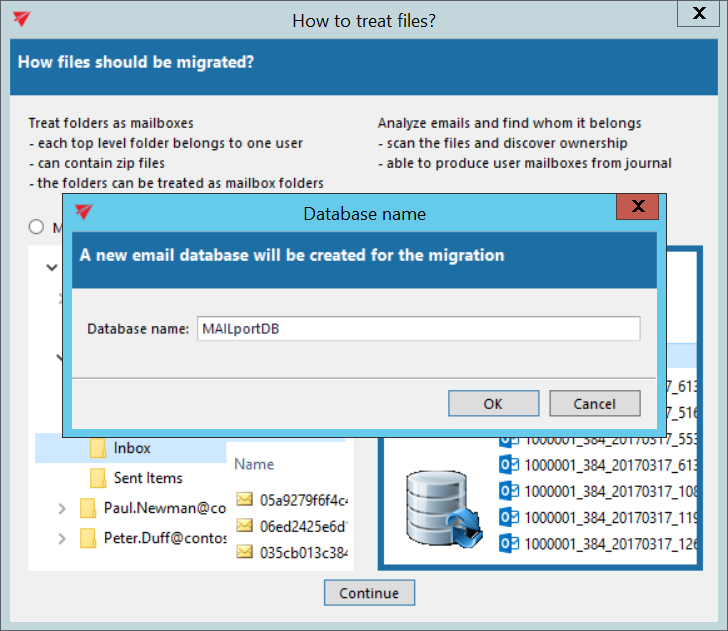Click the app logo in Database name dialog

(84, 213)
